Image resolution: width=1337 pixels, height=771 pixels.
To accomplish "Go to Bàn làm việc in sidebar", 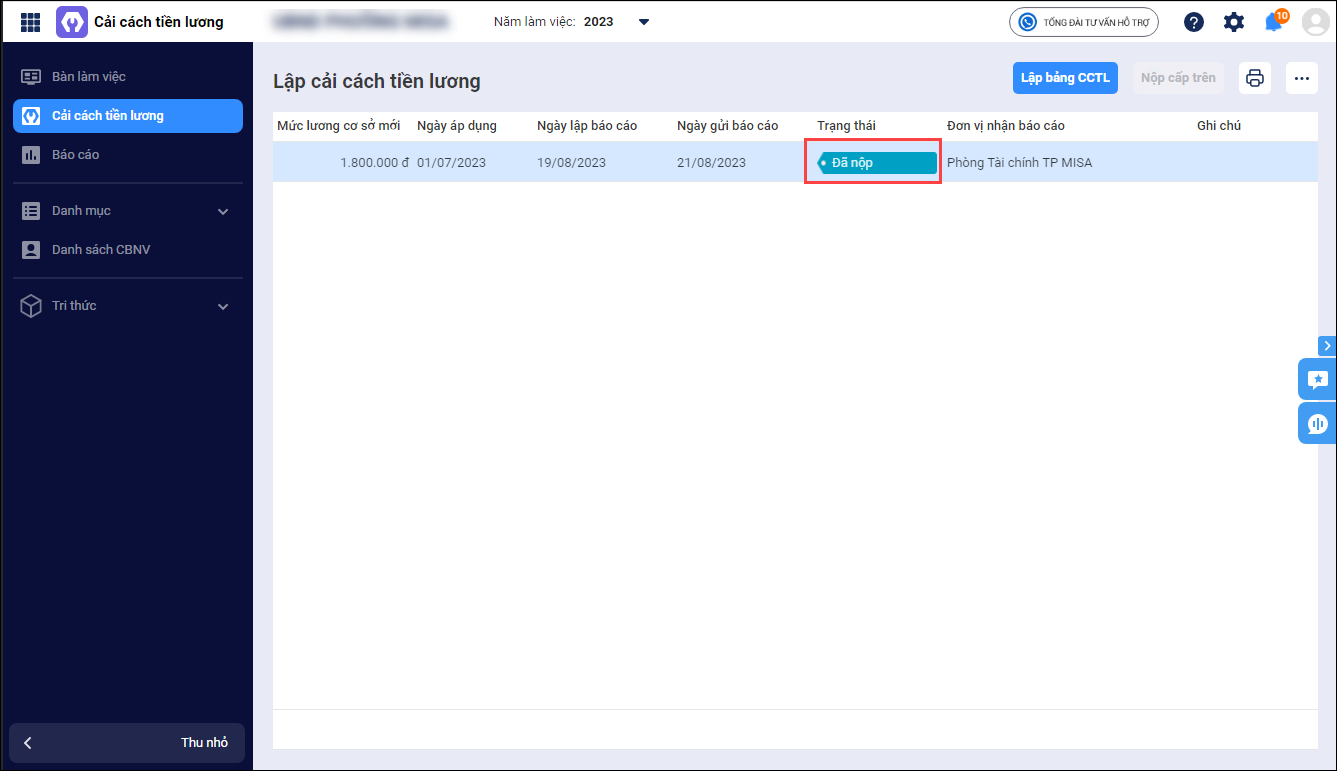I will coord(128,76).
